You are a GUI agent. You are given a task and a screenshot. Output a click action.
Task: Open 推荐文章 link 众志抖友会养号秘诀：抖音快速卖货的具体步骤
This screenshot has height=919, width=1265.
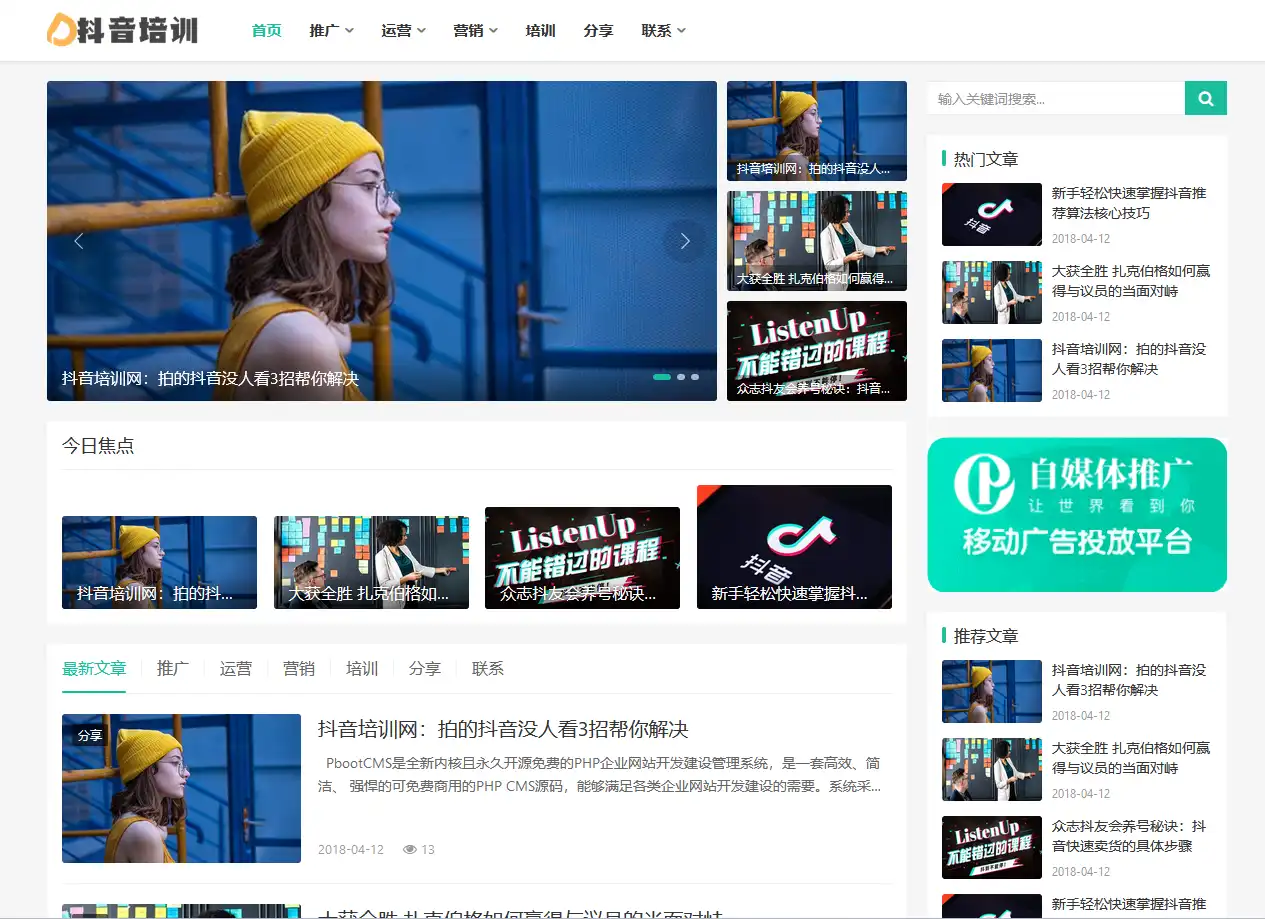click(x=1129, y=836)
